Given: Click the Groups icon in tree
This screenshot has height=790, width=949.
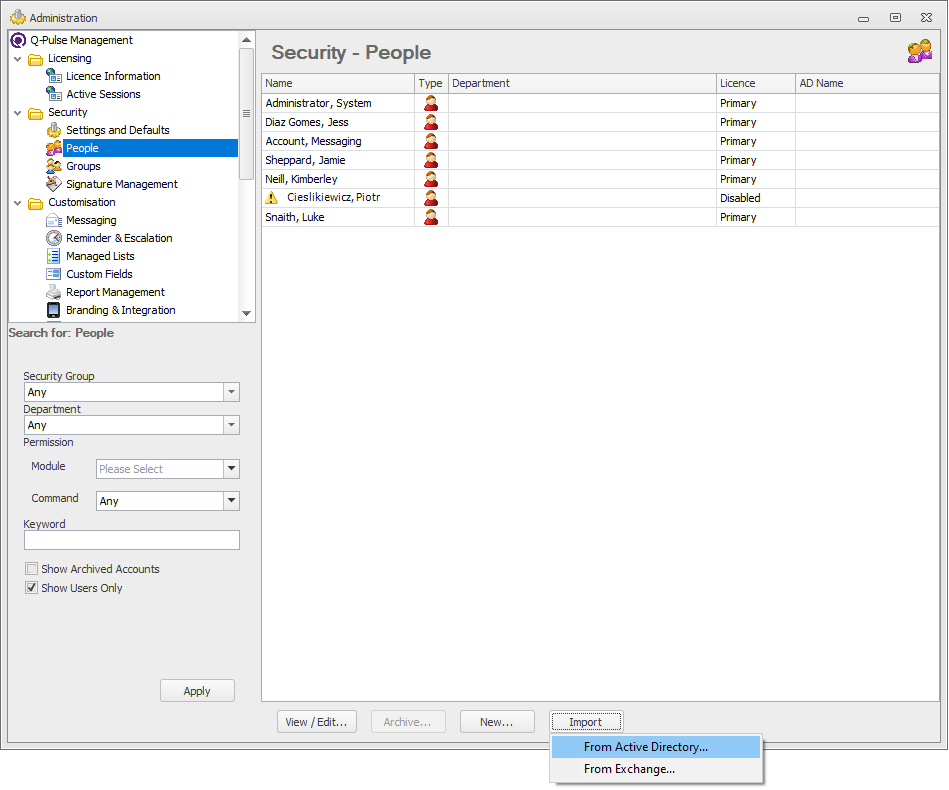Looking at the screenshot, I should click(54, 166).
